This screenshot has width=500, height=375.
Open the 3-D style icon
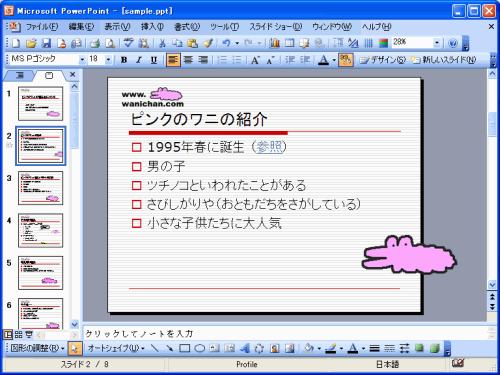[435, 348]
